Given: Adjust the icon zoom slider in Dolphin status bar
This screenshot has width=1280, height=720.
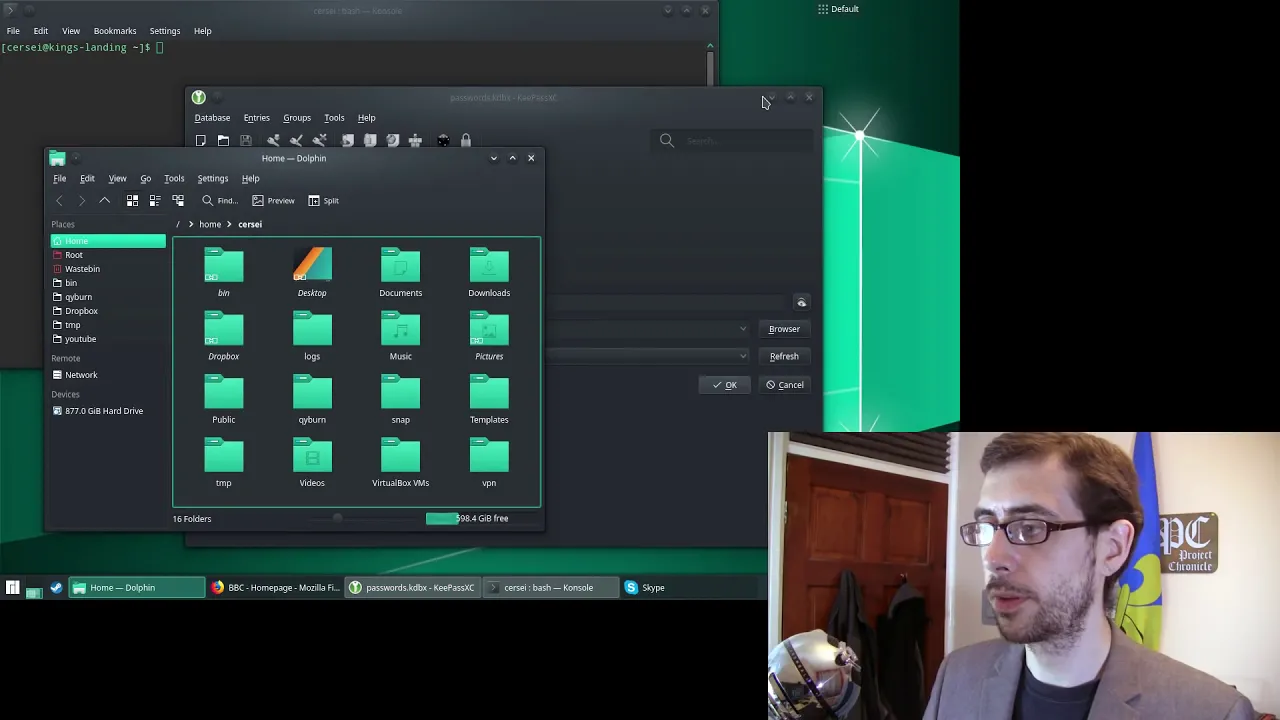Looking at the screenshot, I should point(337,518).
